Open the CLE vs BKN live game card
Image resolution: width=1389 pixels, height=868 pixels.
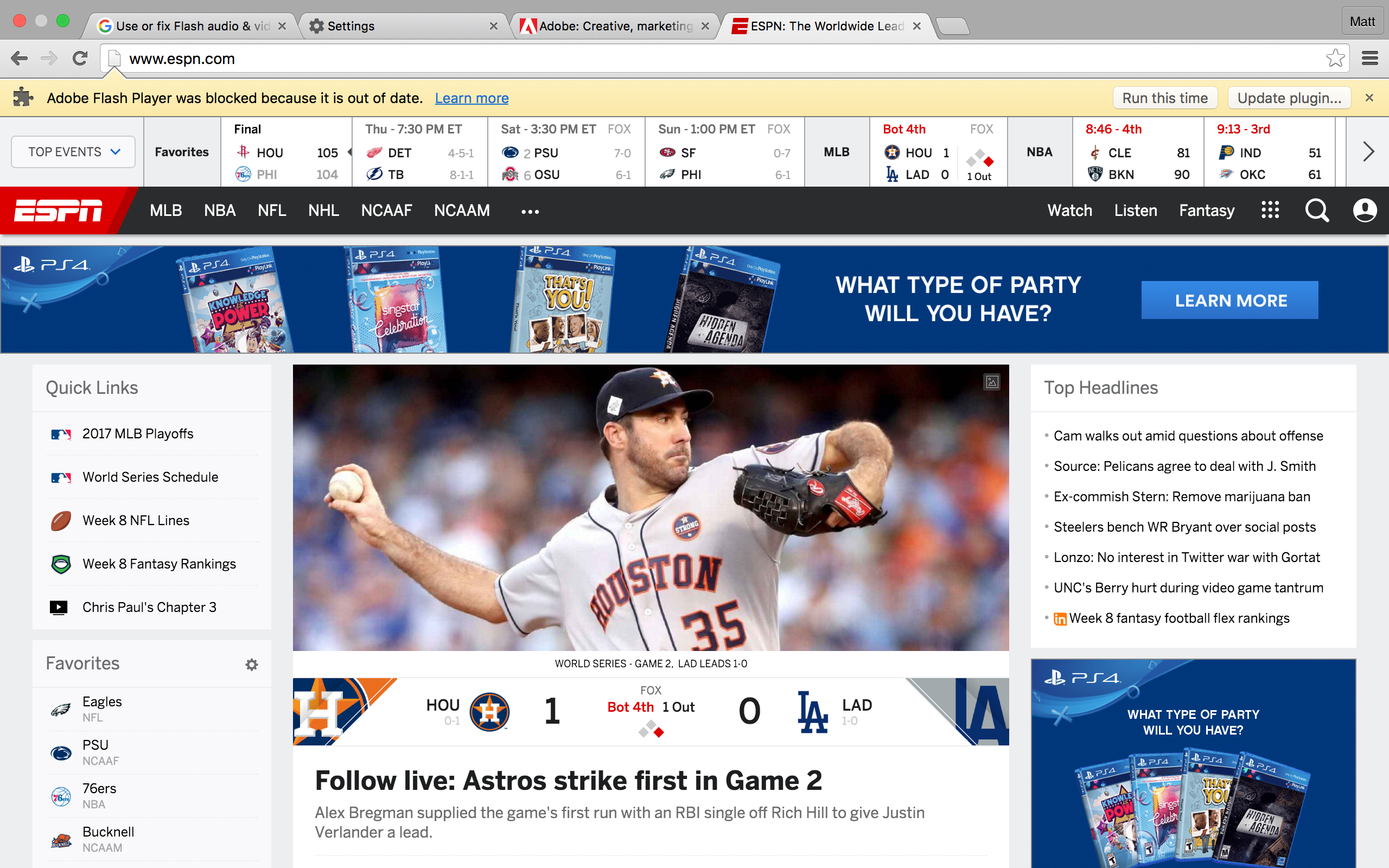point(1138,152)
